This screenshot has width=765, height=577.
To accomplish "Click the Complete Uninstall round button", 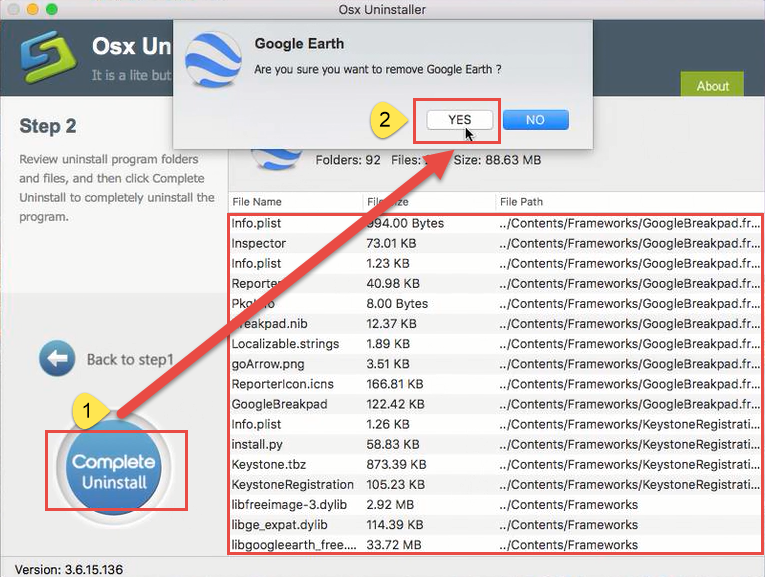I will pyautogui.click(x=113, y=471).
